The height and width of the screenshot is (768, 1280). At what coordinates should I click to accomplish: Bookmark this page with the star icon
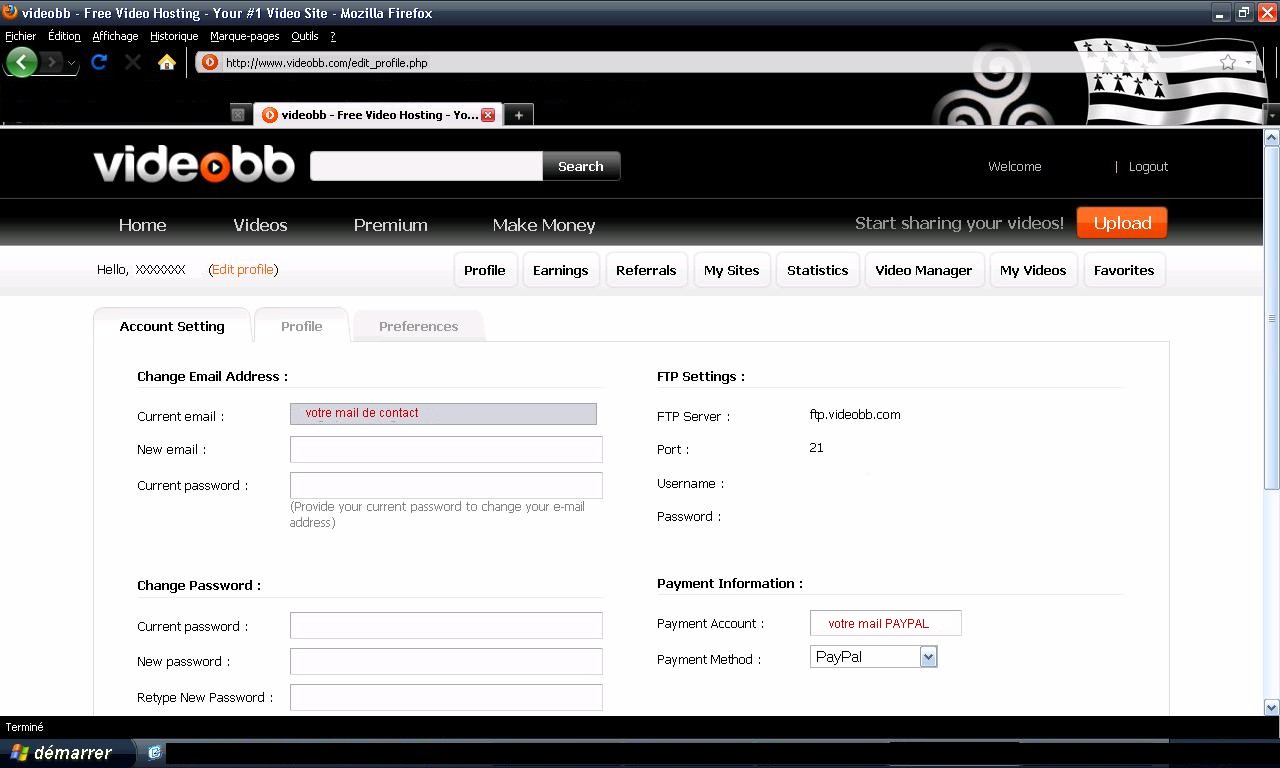tap(1228, 62)
